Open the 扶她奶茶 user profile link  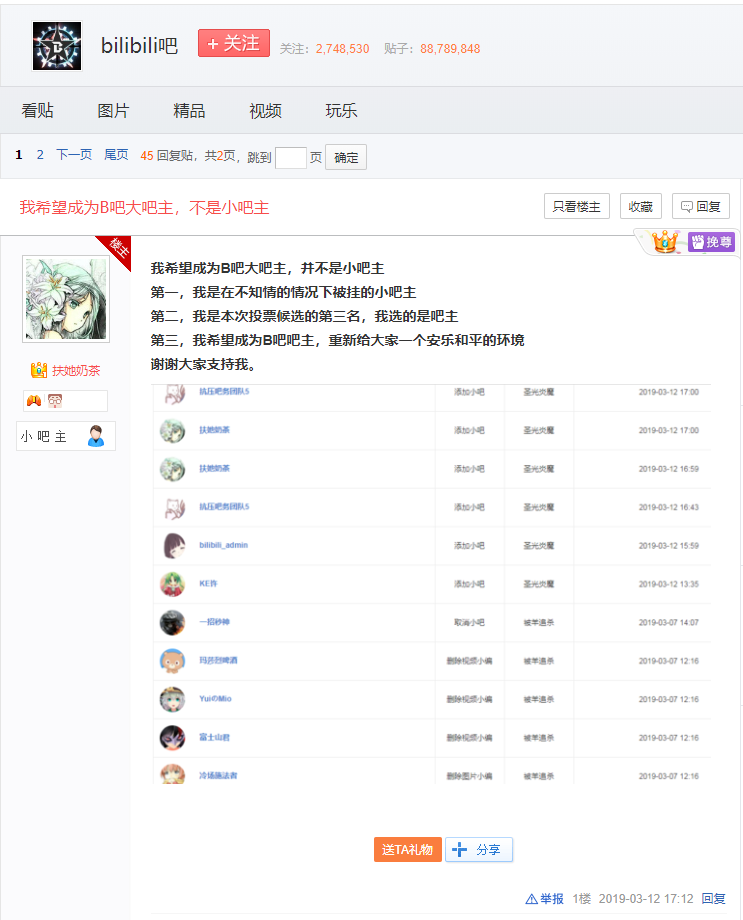[x=75, y=370]
